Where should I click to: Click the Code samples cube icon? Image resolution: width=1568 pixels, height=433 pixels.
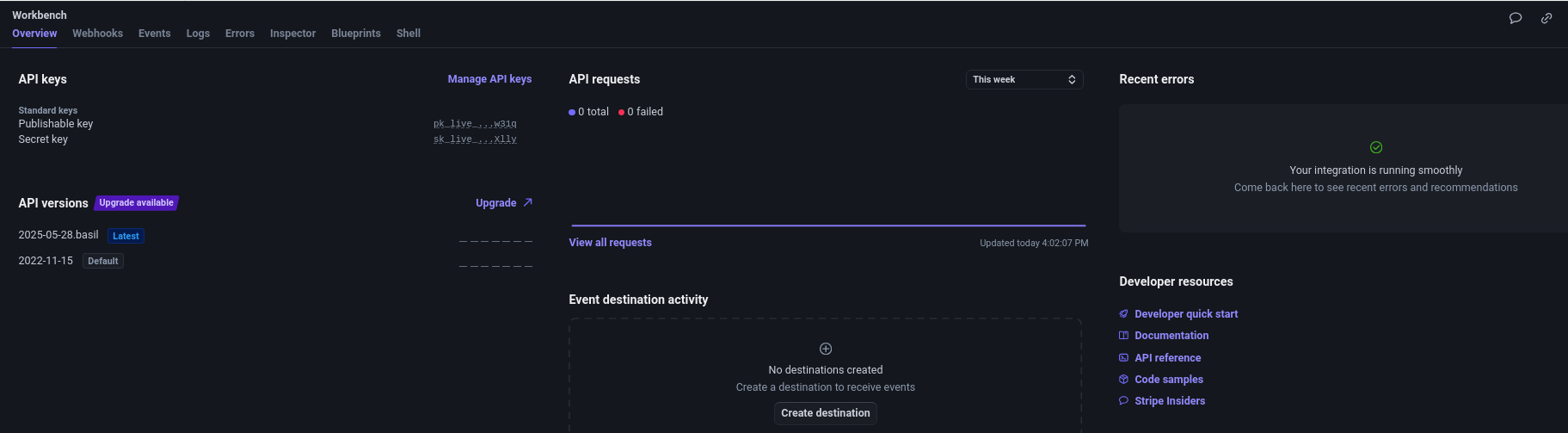[x=1123, y=379]
